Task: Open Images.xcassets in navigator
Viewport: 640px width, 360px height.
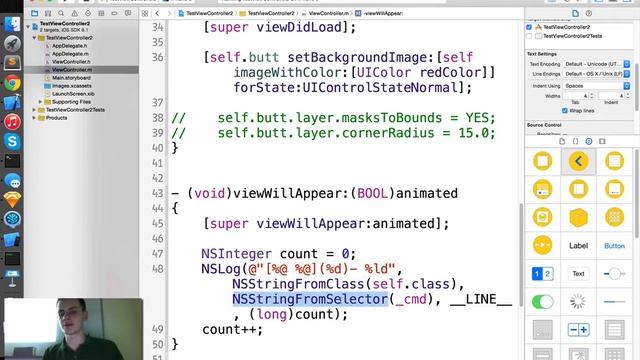Action: tap(71, 86)
